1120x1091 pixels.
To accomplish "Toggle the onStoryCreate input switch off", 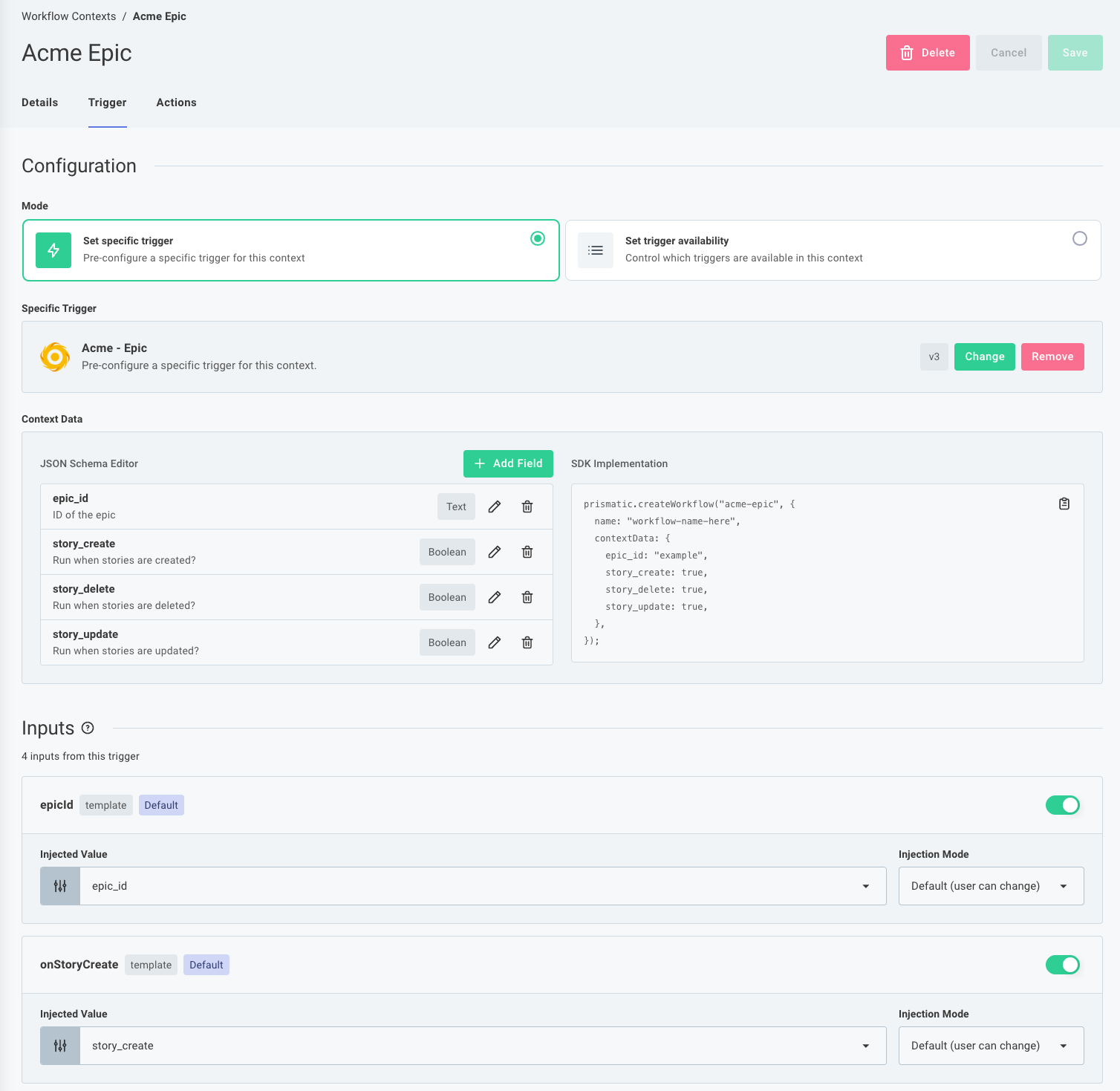I will click(x=1063, y=965).
